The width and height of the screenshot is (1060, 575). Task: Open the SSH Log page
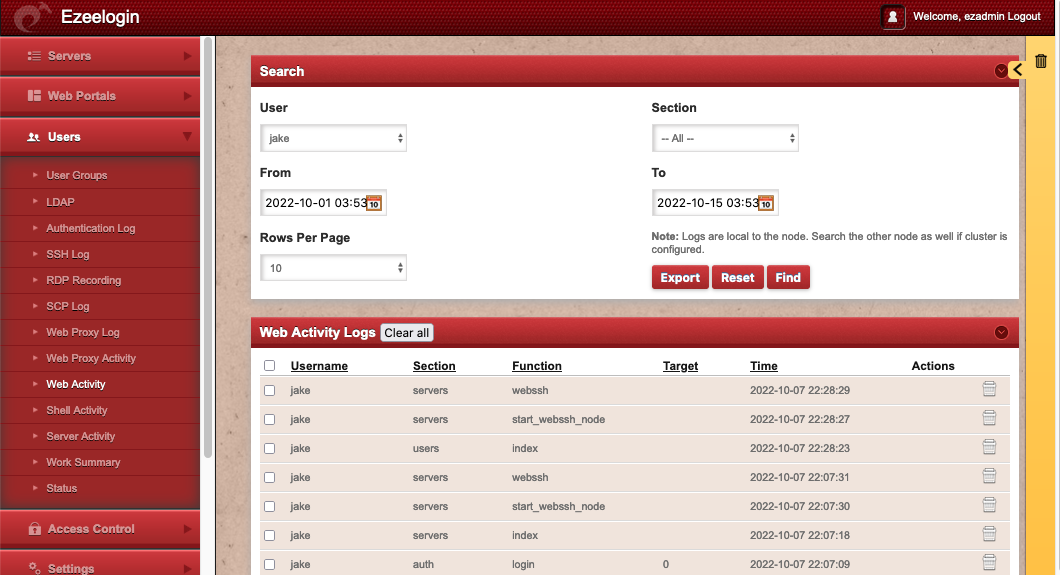68,255
